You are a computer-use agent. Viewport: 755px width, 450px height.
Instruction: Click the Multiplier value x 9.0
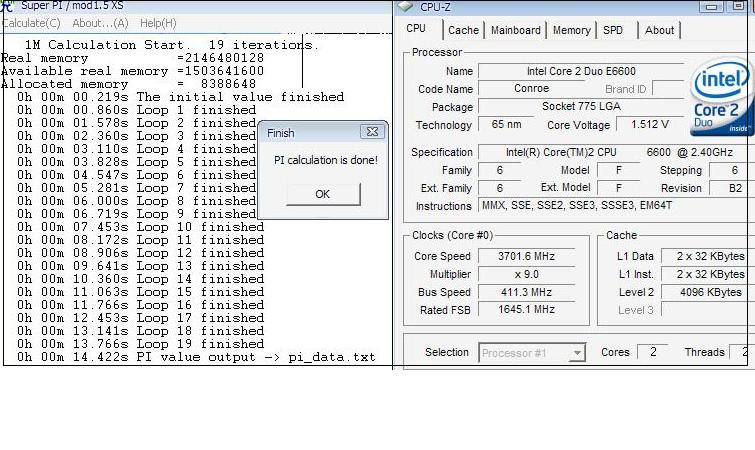(x=526, y=274)
